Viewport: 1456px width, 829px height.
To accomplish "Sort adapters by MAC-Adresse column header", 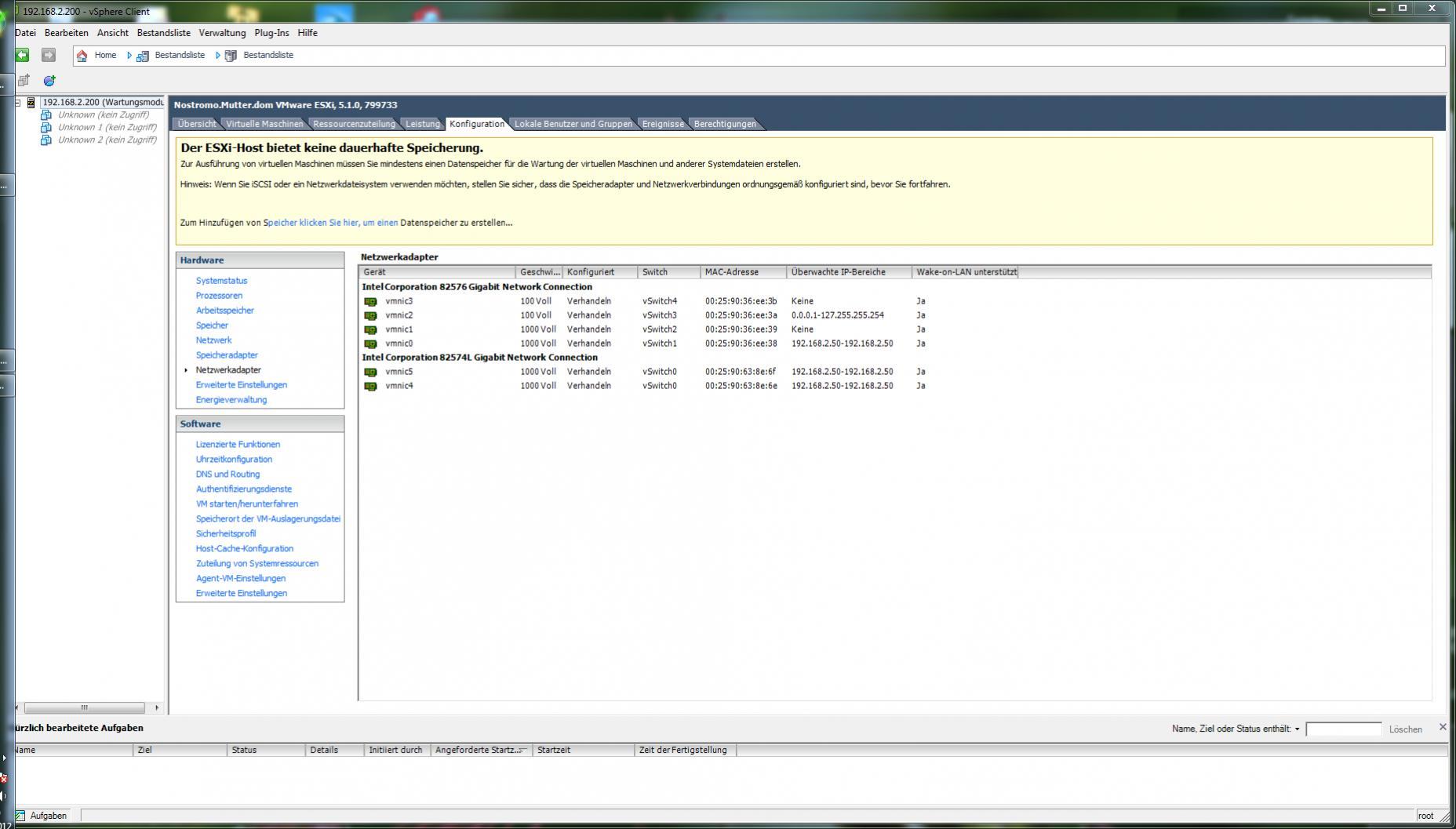I will (744, 272).
